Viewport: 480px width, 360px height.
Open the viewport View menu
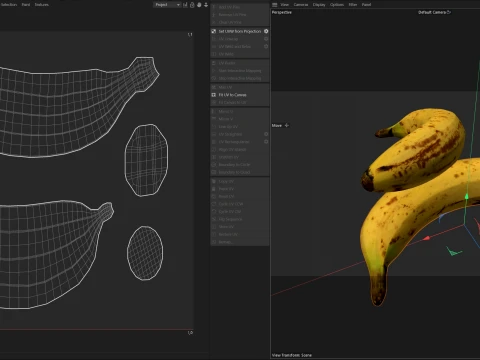tap(285, 5)
